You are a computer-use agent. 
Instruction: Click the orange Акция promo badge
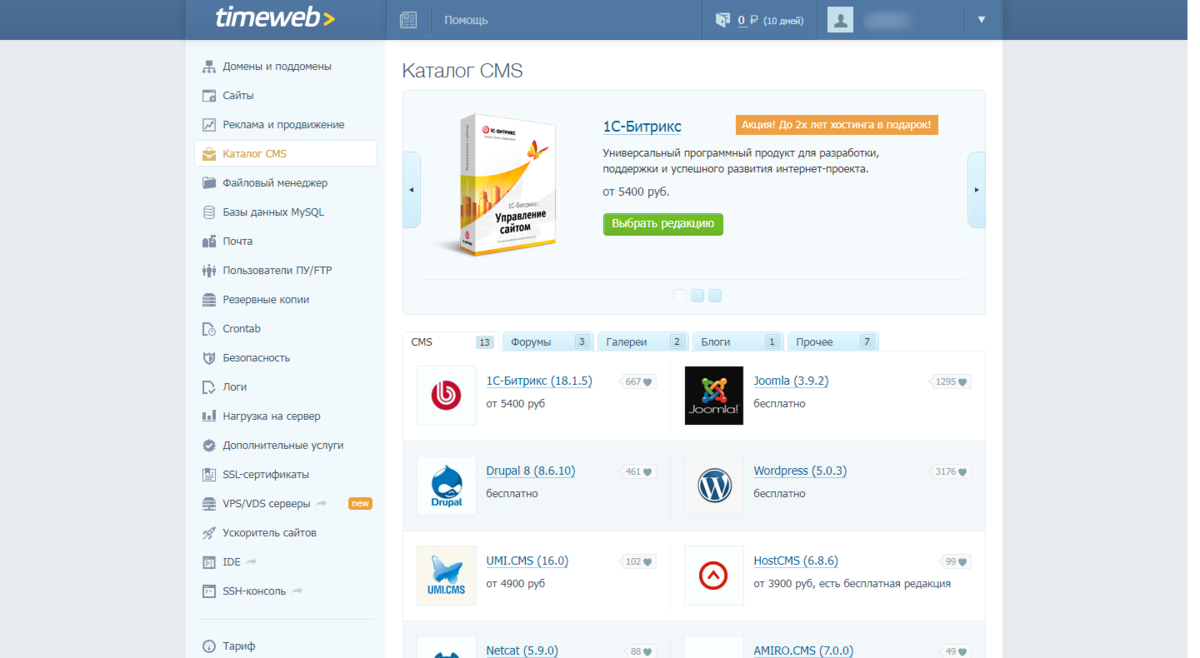(837, 125)
